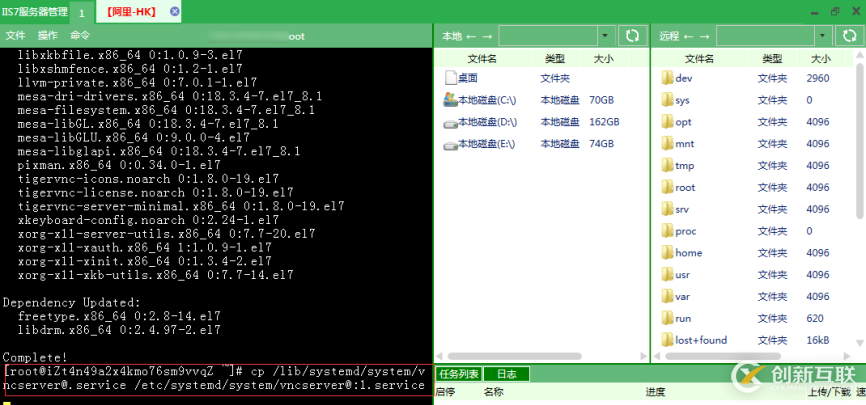This screenshot has width=866, height=405.
Task: Switch to the 日志 tab
Action: pos(506,374)
